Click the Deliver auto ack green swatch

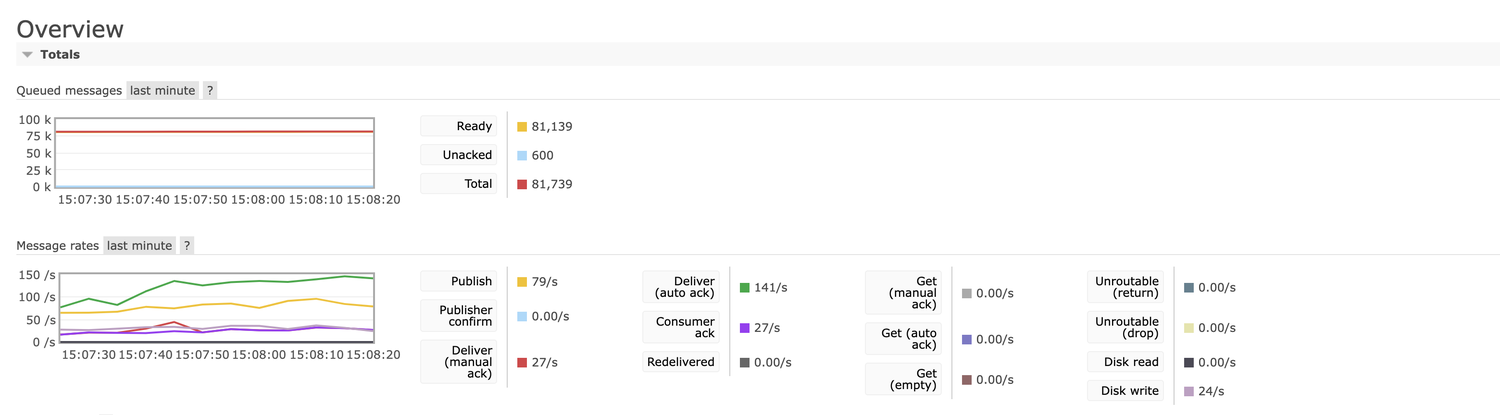pos(745,288)
